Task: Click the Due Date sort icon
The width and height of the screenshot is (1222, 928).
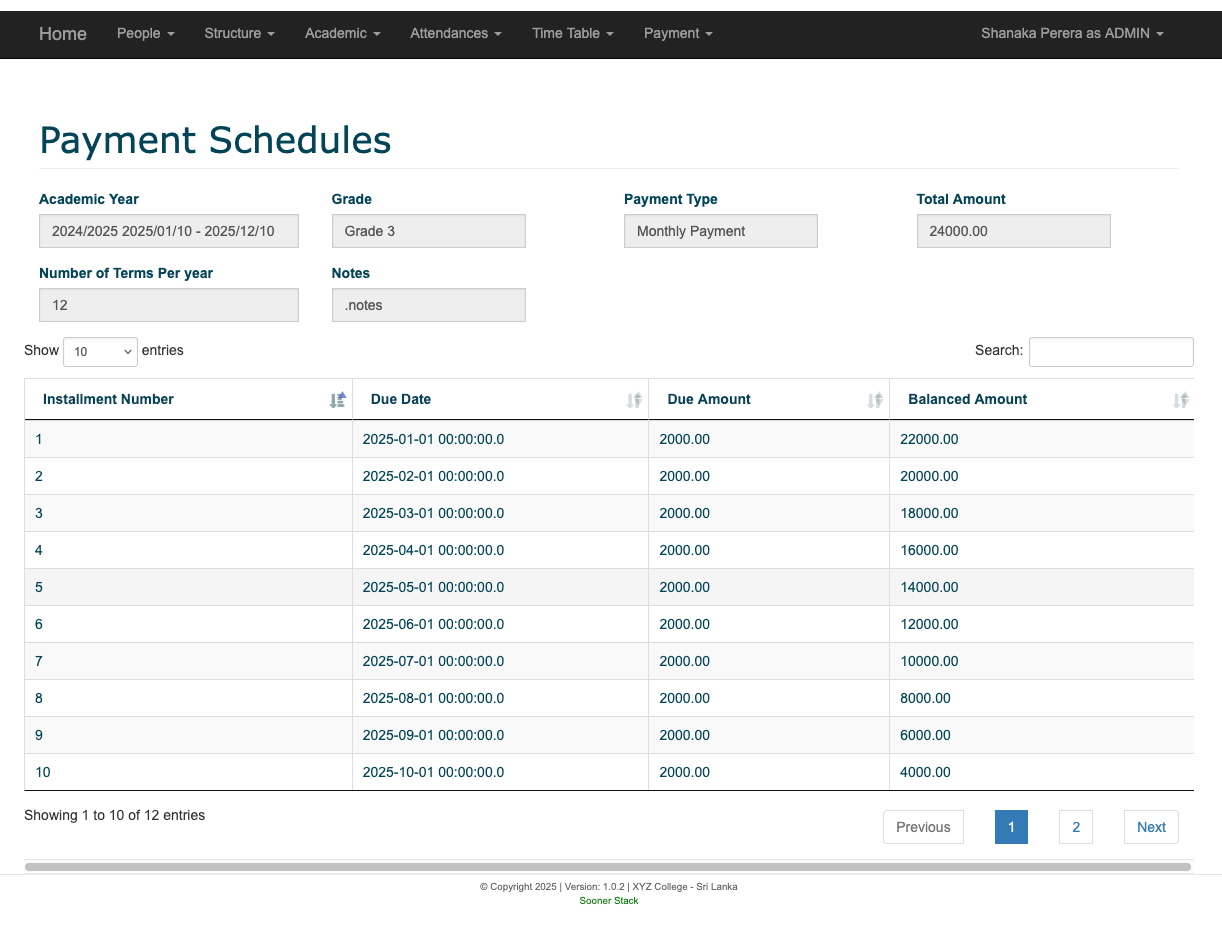Action: 633,400
